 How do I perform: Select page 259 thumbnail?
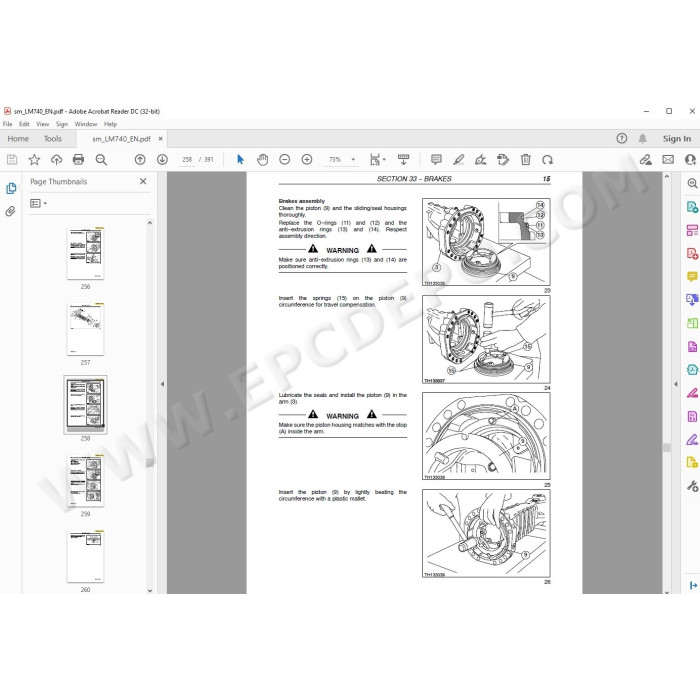[x=85, y=481]
